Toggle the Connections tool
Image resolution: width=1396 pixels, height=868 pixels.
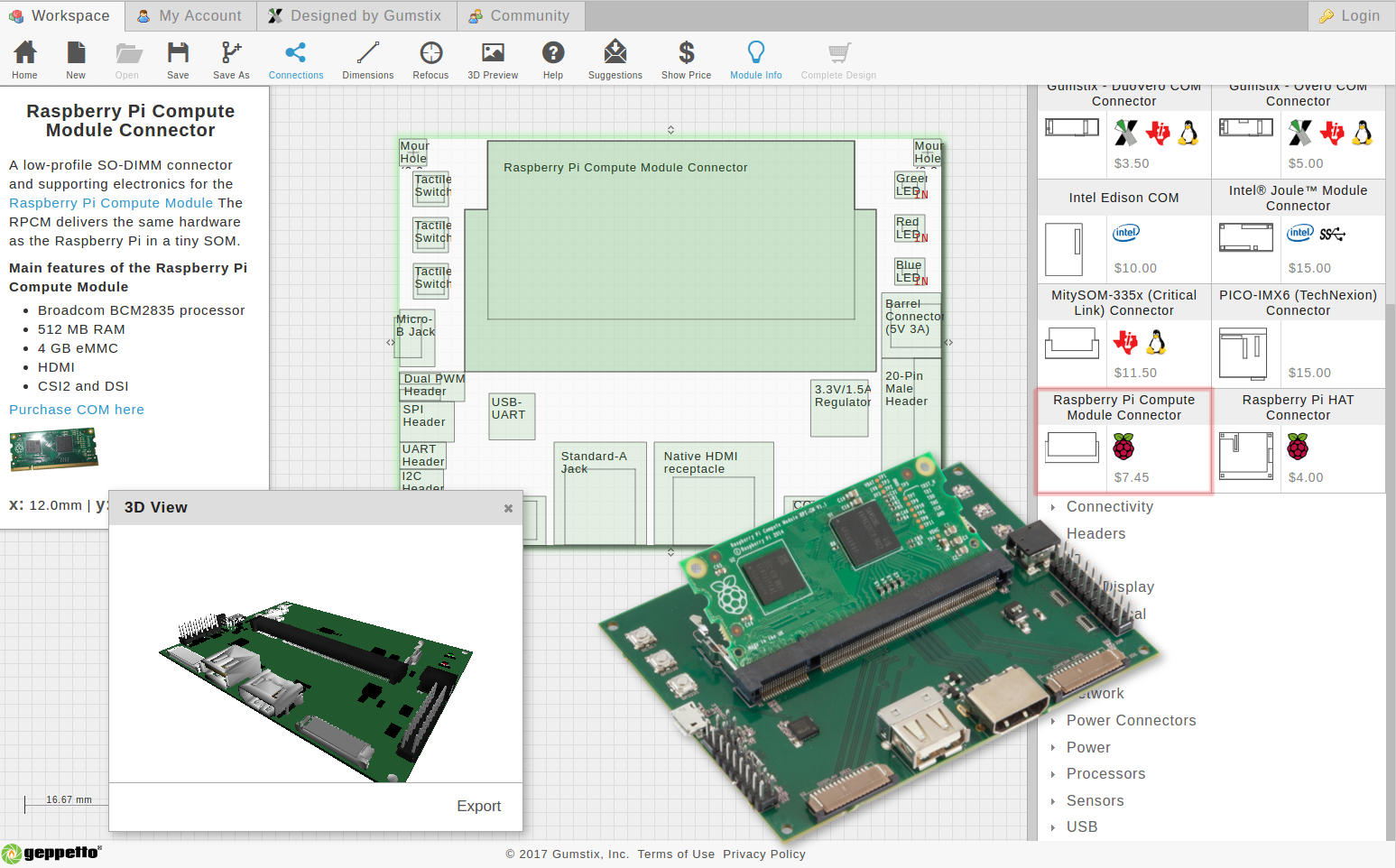coord(296,60)
